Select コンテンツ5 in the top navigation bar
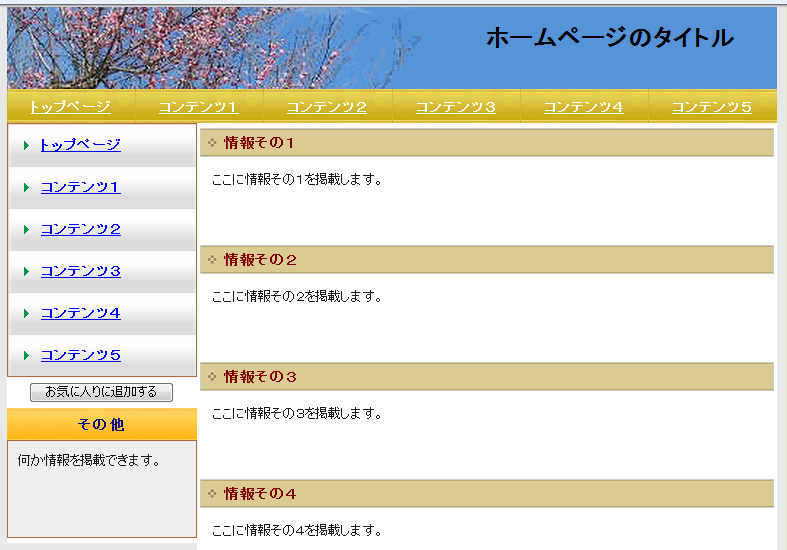The image size is (787, 550). point(711,107)
